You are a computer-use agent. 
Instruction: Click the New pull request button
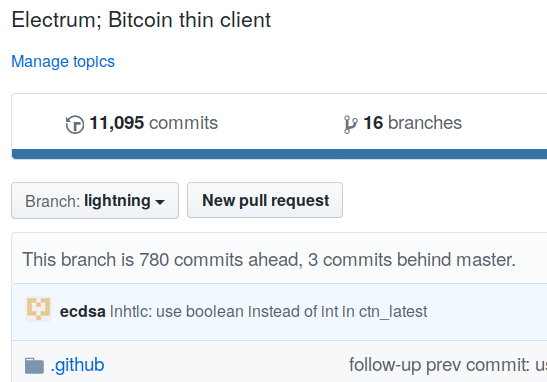(x=265, y=200)
